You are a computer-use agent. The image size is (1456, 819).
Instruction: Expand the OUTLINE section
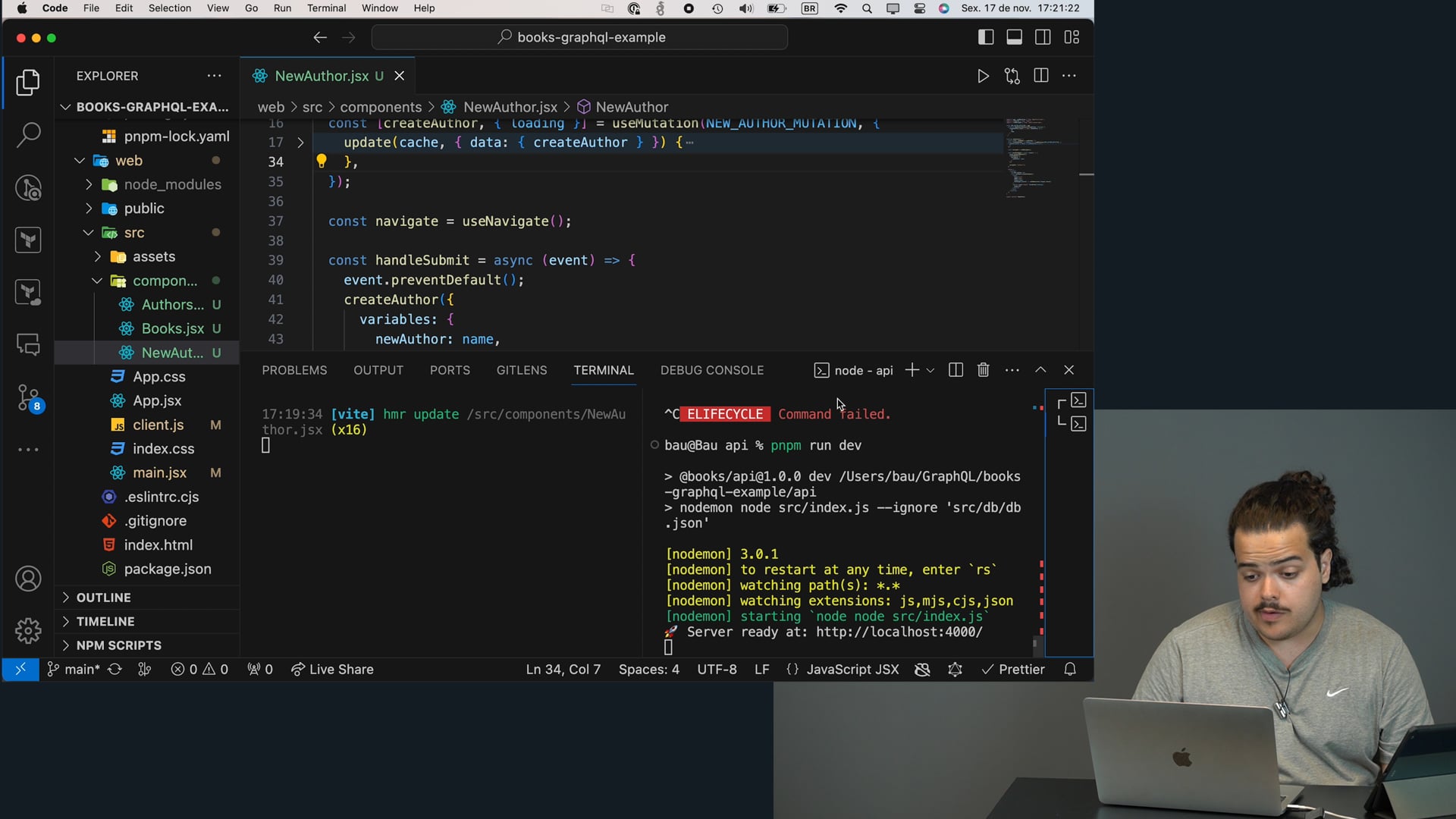104,598
